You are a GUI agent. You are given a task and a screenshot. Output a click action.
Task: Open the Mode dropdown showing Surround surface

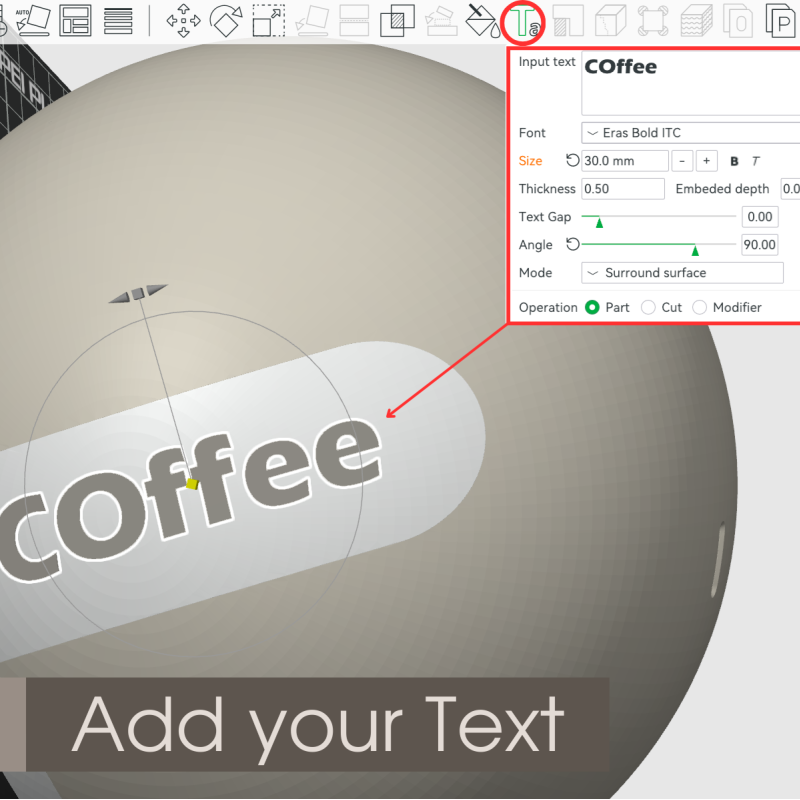click(682, 272)
